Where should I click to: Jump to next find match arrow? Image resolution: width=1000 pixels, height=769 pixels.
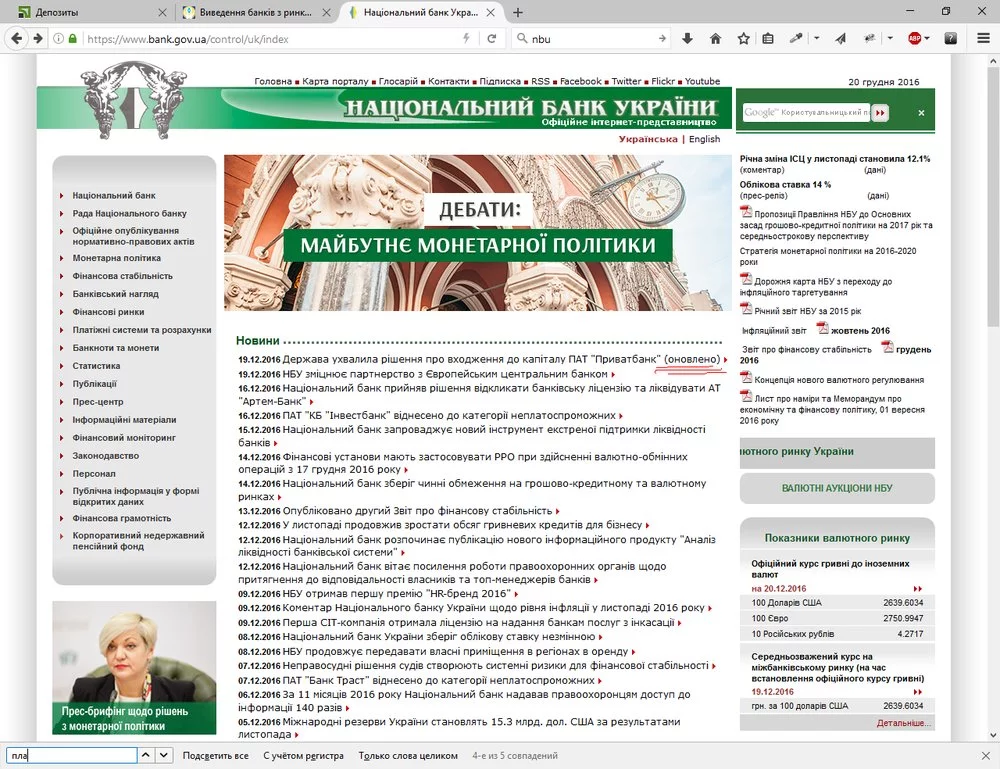164,755
